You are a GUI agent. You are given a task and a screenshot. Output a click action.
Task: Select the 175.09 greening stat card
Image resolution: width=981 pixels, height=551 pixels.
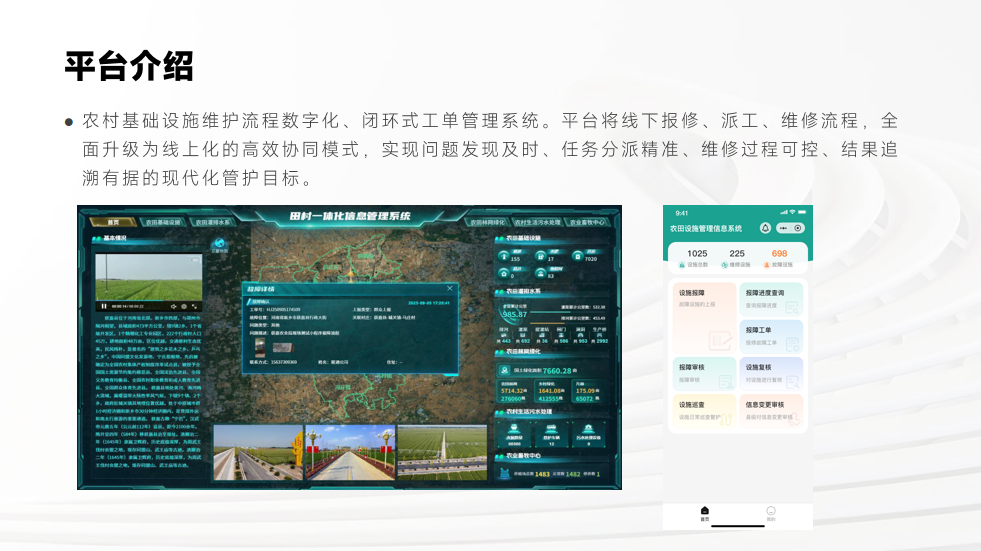tap(588, 391)
